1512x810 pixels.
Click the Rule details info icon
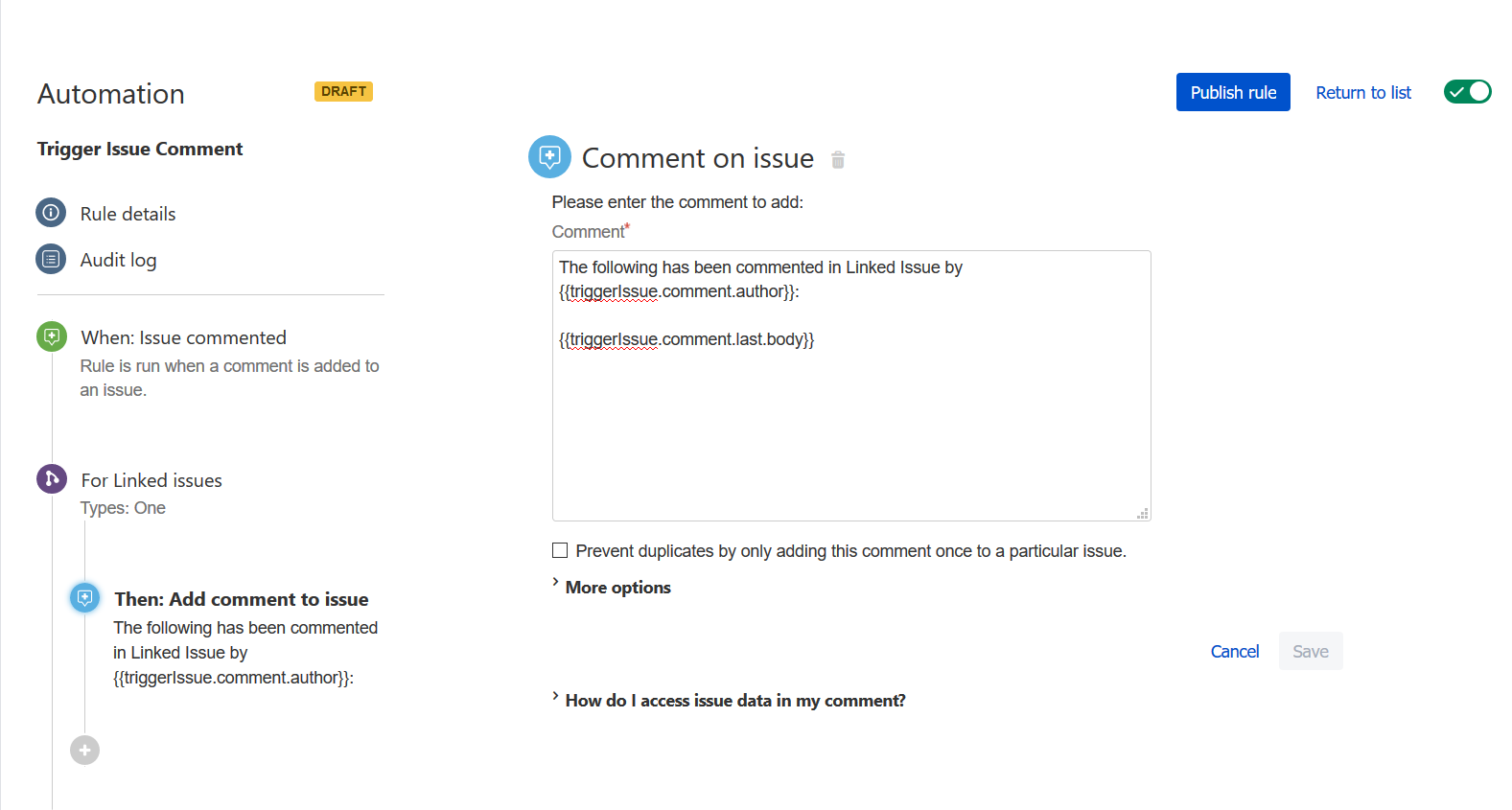pos(51,213)
